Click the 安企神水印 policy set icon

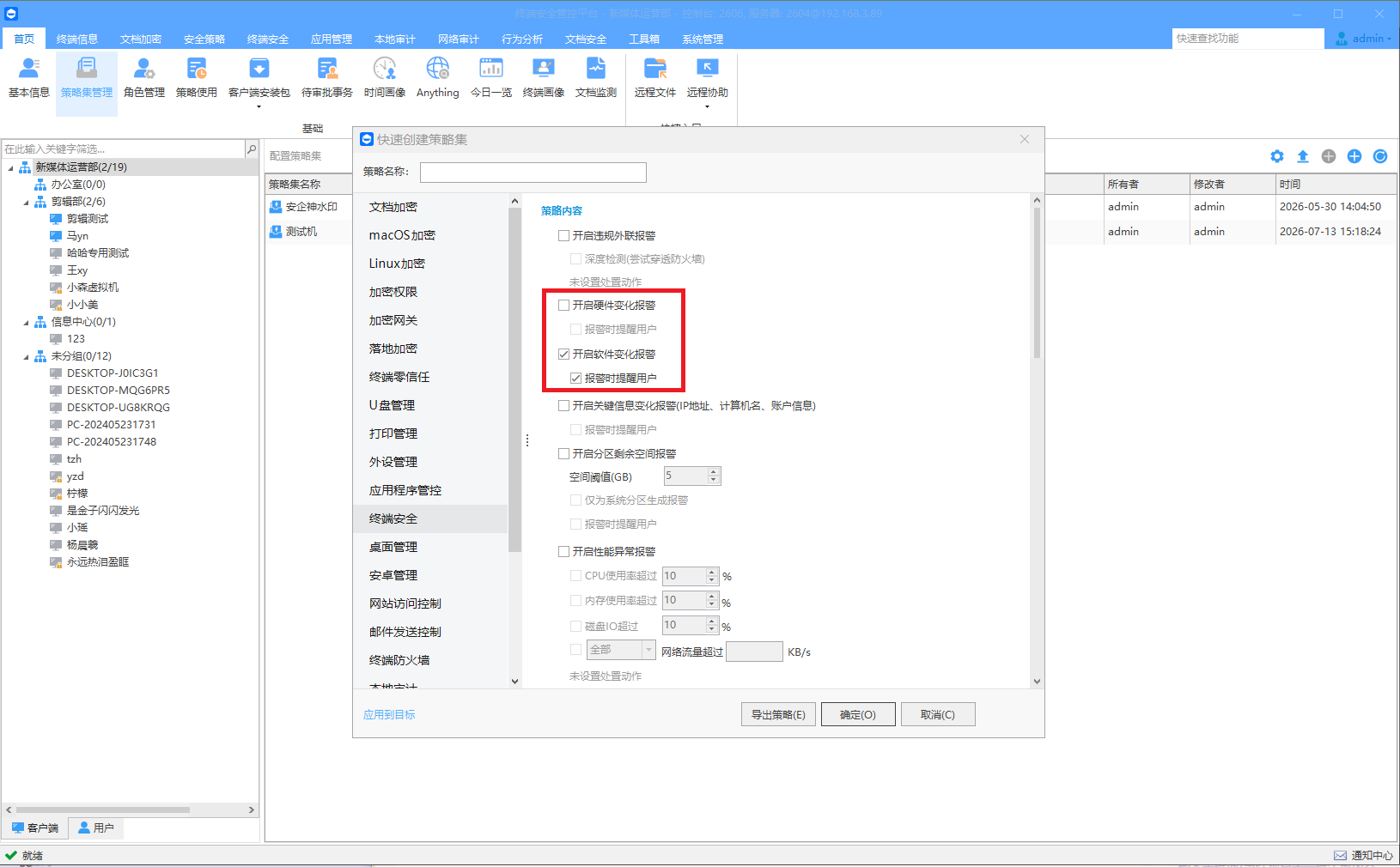pyautogui.click(x=276, y=207)
